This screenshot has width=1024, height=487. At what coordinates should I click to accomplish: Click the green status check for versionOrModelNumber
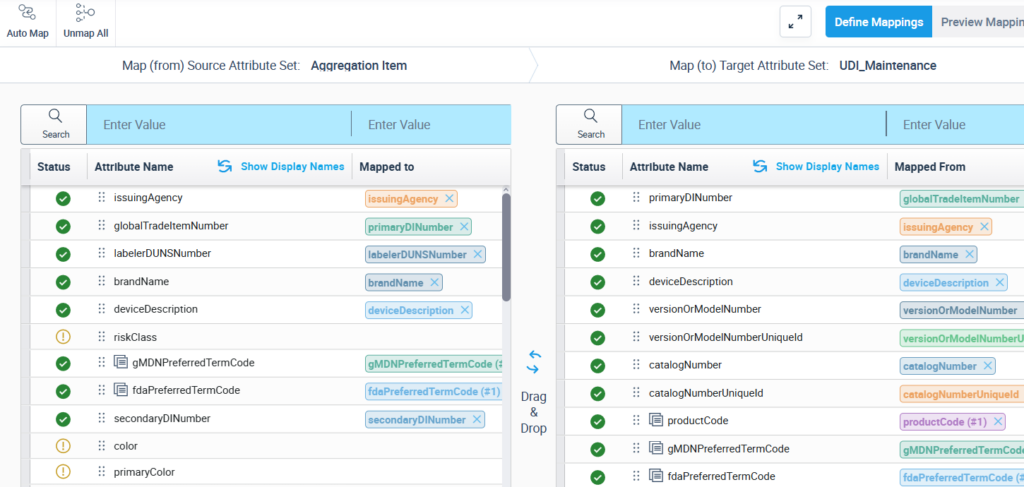tap(598, 310)
